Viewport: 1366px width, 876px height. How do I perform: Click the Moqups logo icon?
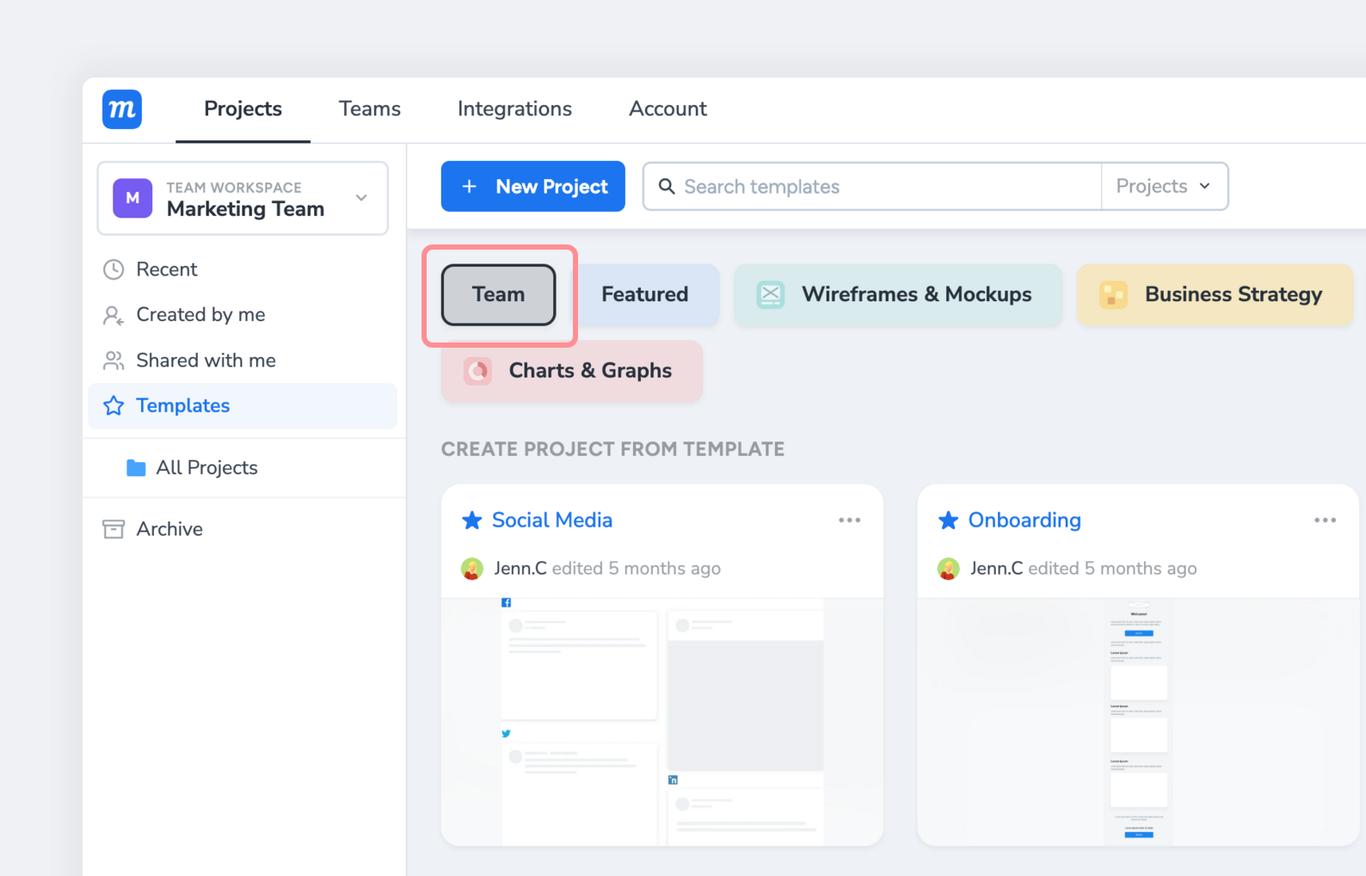122,109
